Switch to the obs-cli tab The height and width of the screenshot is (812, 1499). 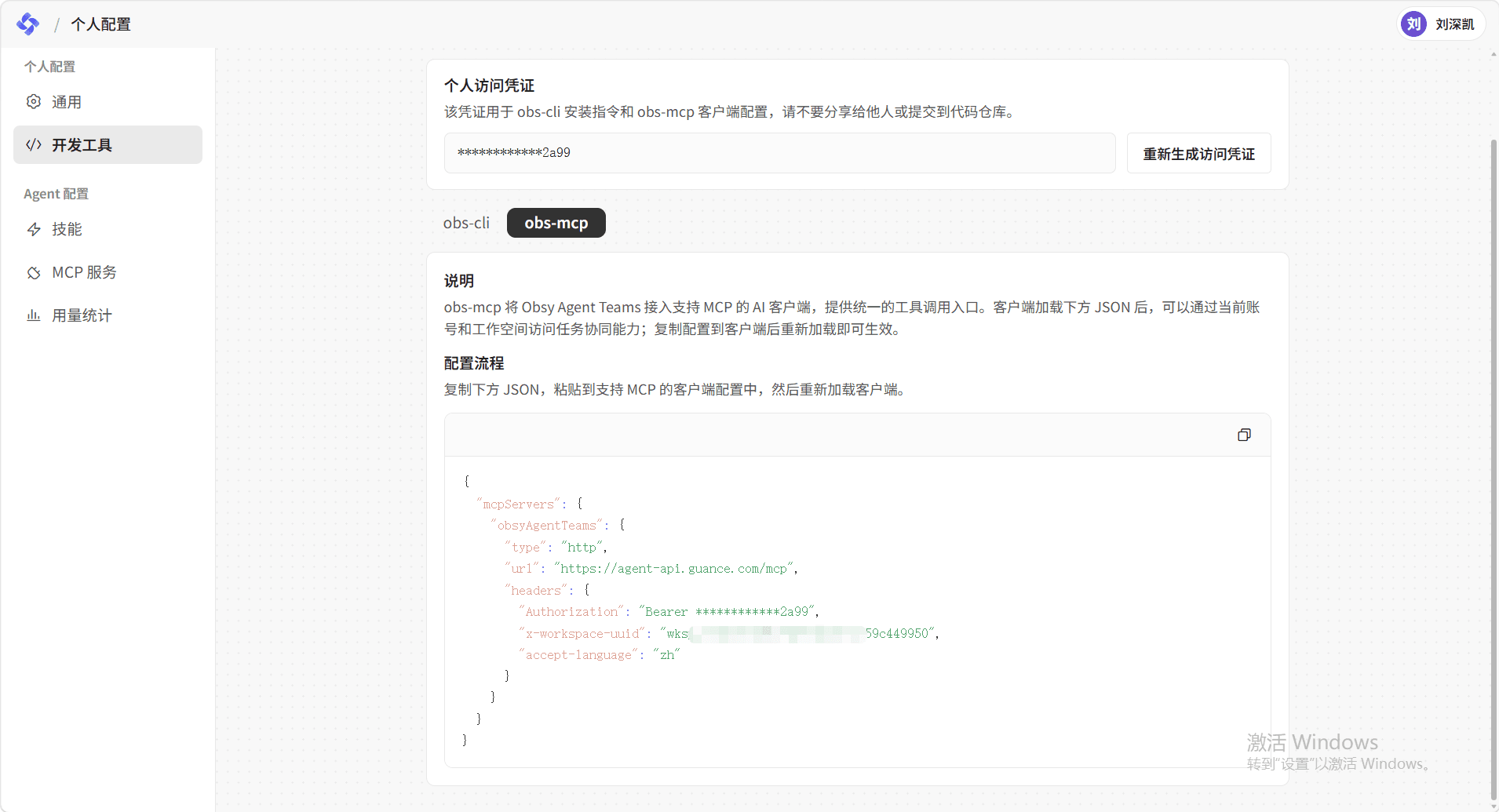[466, 223]
